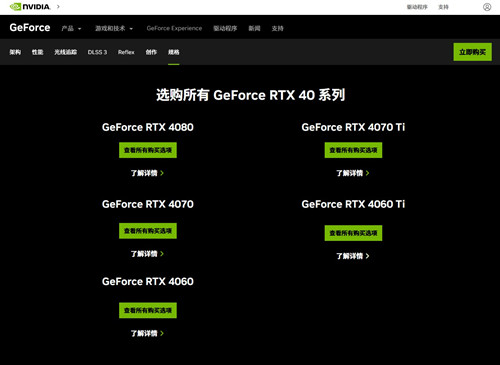Viewport: 500px width, 365px height.
Task: Open 新闻 in the GeForce navigation bar
Action: (254, 29)
